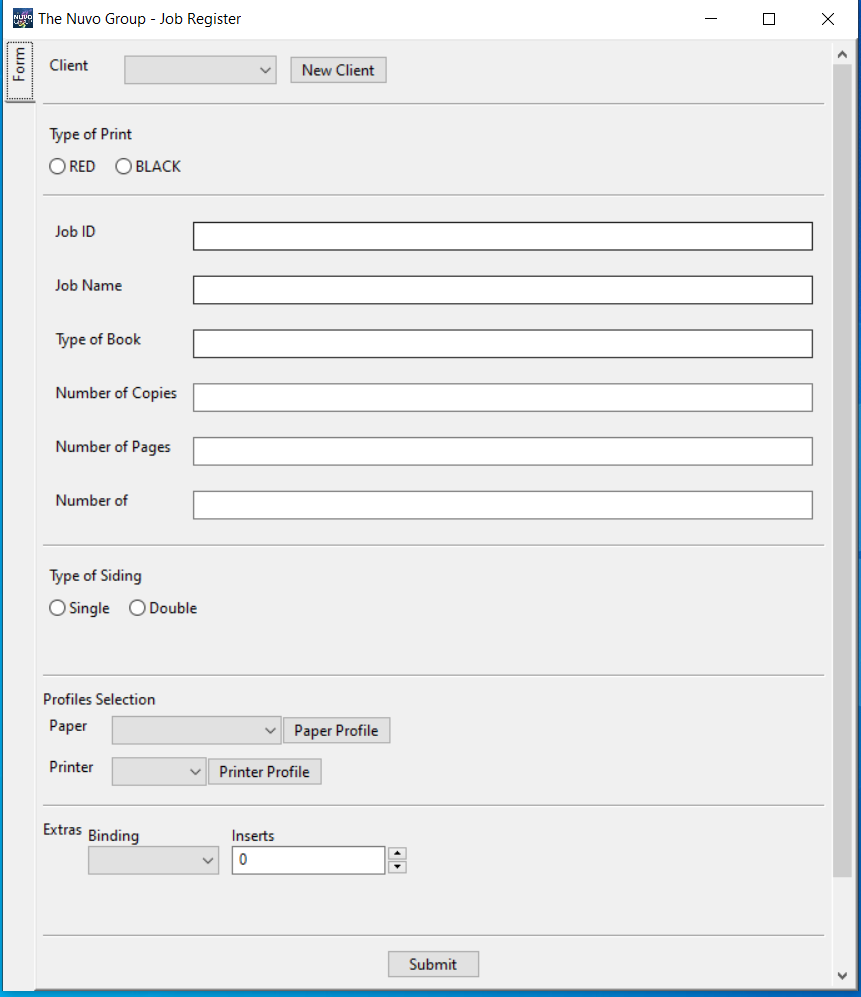
Task: Click the "Type of Print" label
Action: 90,135
